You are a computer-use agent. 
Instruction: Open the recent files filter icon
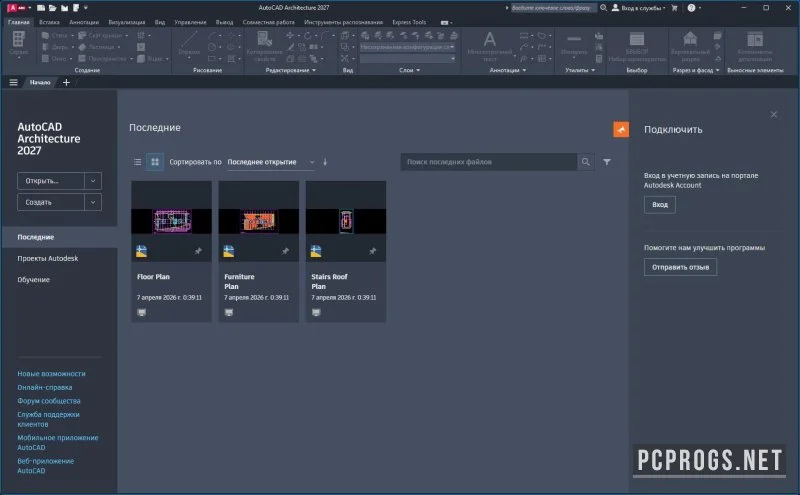click(607, 162)
